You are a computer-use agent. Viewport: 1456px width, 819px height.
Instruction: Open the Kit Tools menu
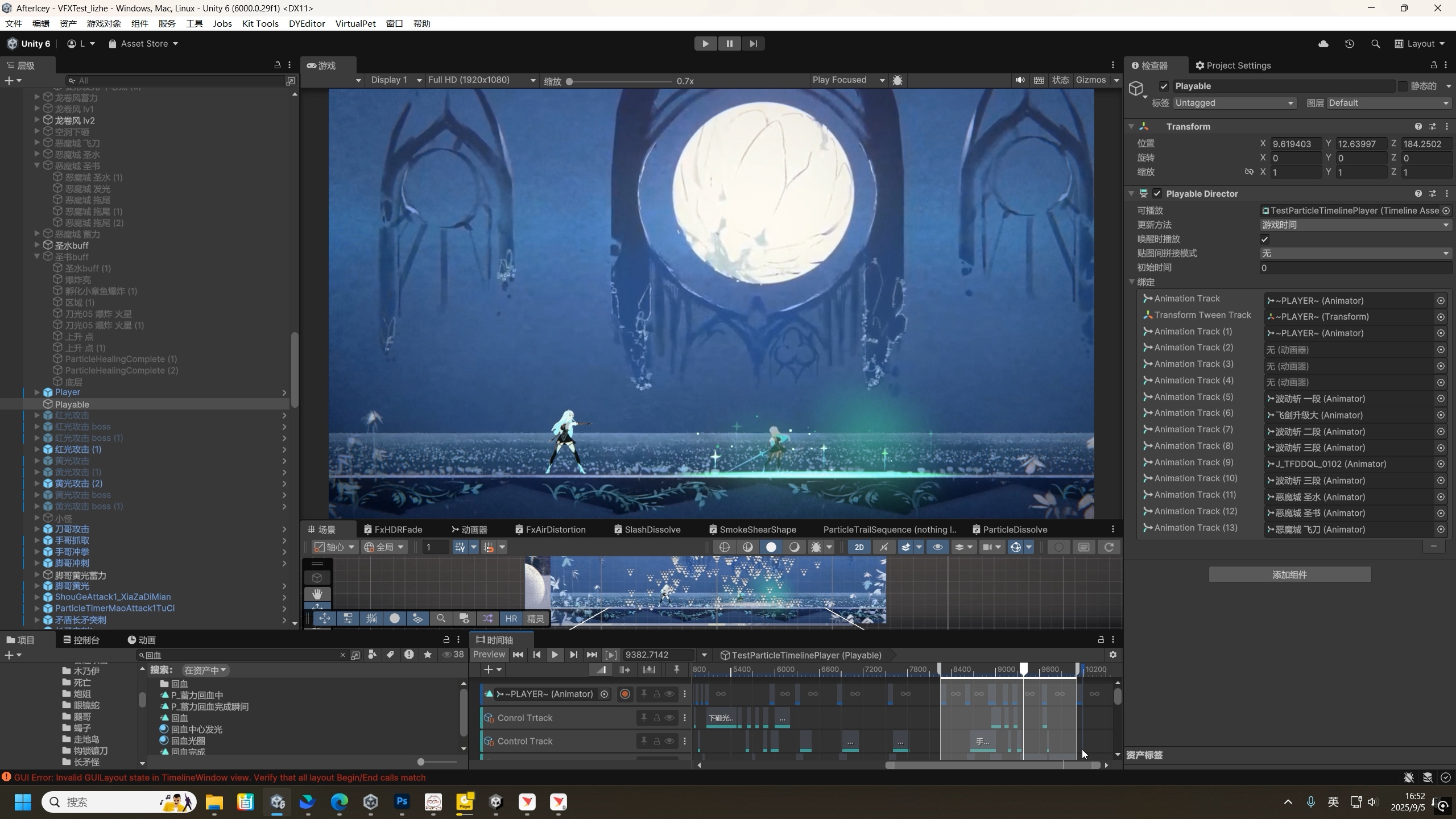(x=260, y=23)
